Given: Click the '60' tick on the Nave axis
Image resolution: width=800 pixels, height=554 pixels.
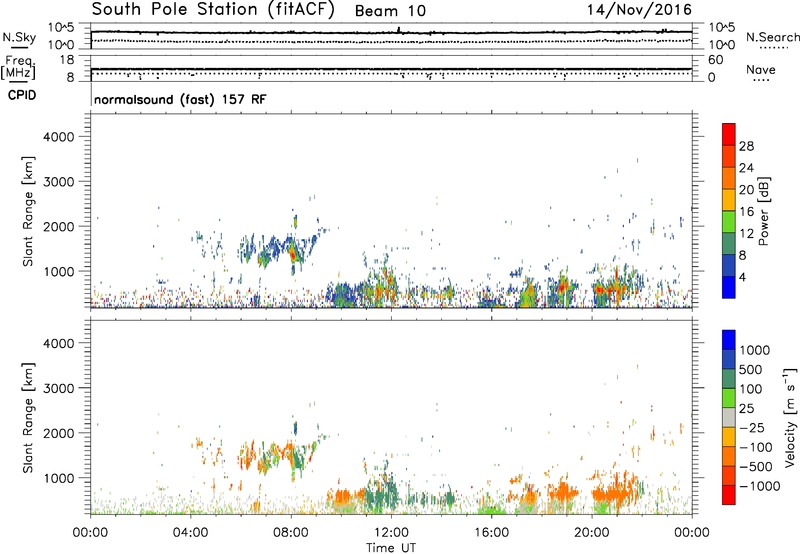Looking at the screenshot, I should coord(715,60).
